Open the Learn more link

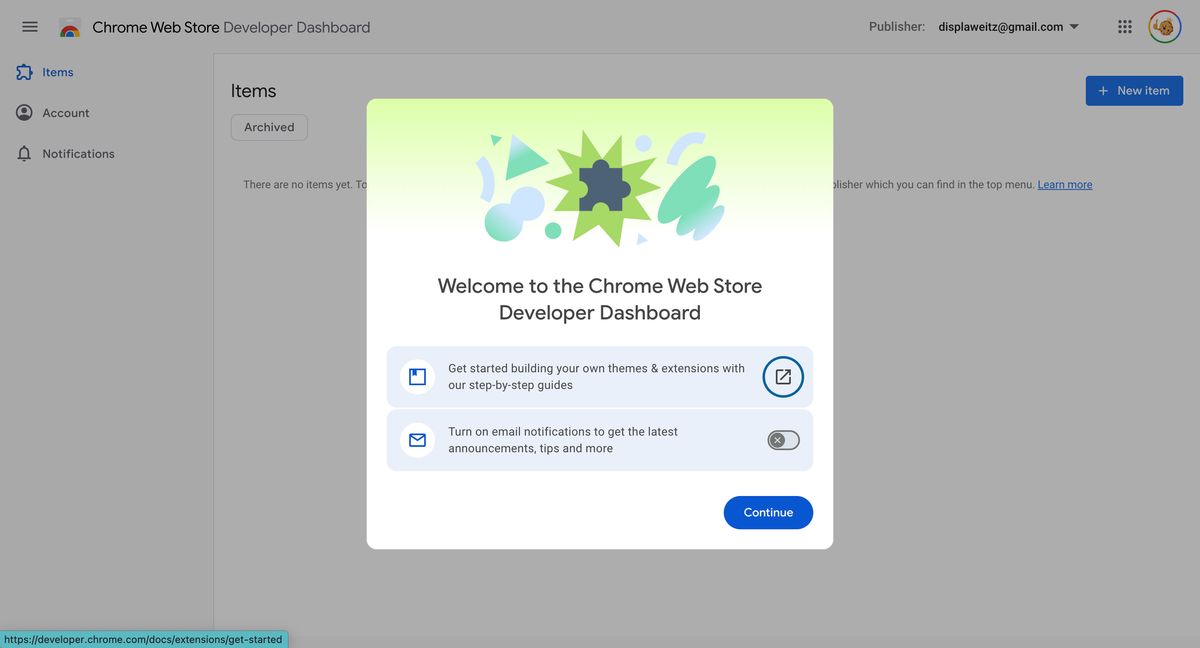click(x=1064, y=184)
